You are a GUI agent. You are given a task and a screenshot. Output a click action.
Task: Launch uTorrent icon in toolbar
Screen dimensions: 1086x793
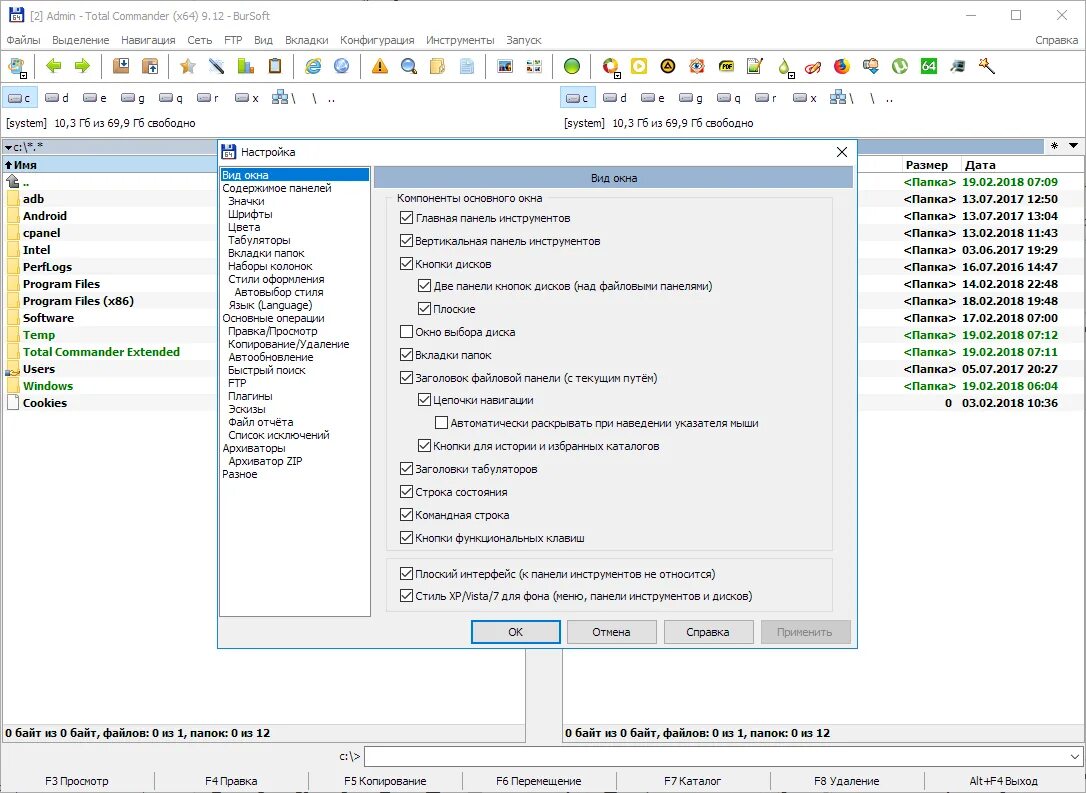coord(900,66)
